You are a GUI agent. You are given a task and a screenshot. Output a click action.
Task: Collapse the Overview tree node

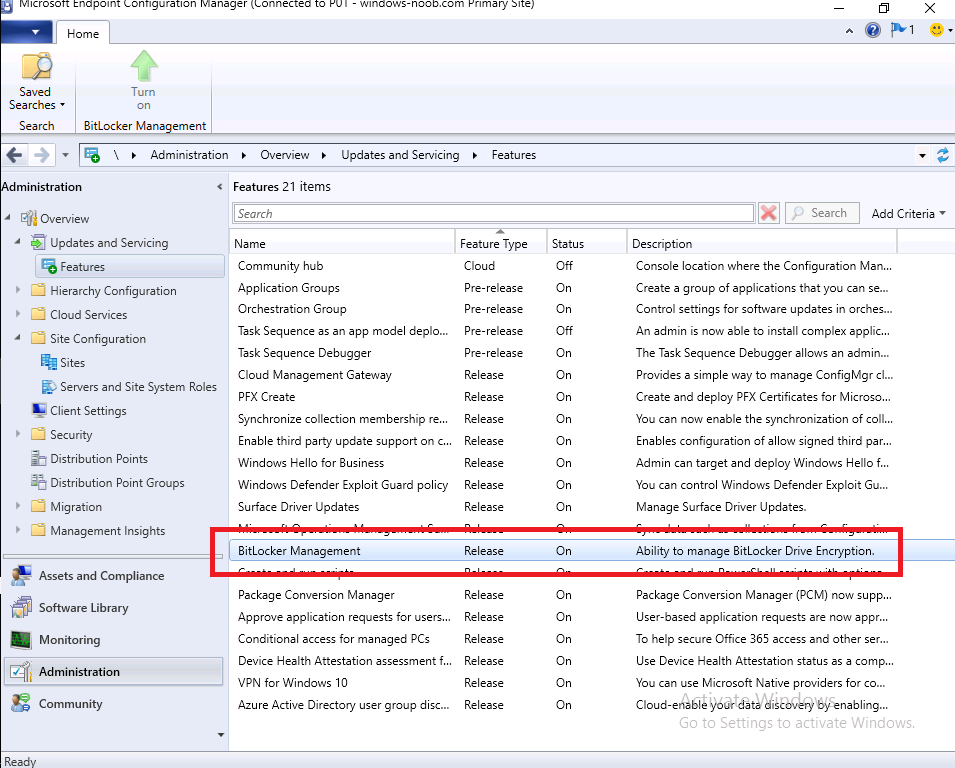(x=8, y=217)
